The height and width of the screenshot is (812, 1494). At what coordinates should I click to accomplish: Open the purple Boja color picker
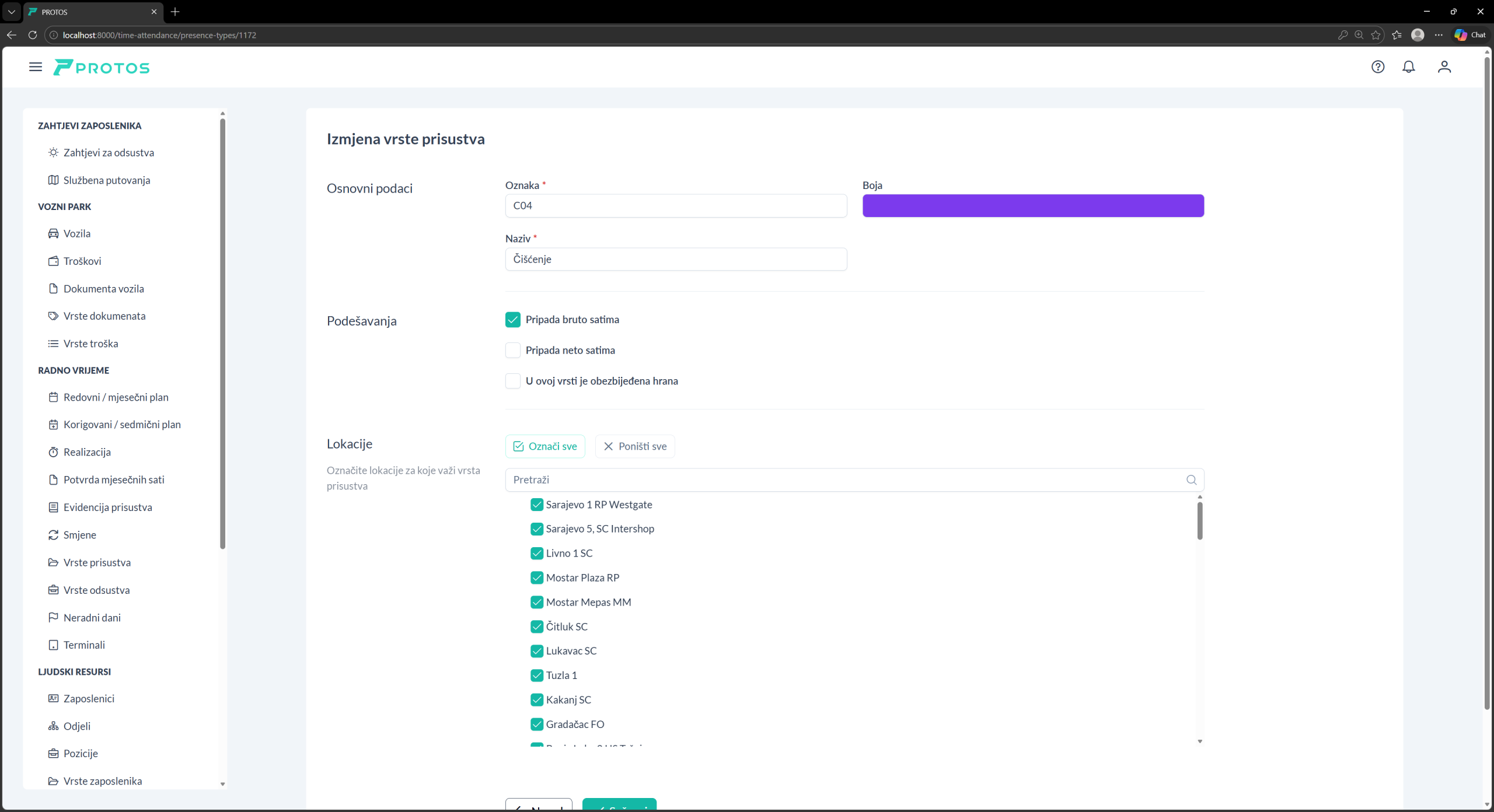(x=1033, y=206)
